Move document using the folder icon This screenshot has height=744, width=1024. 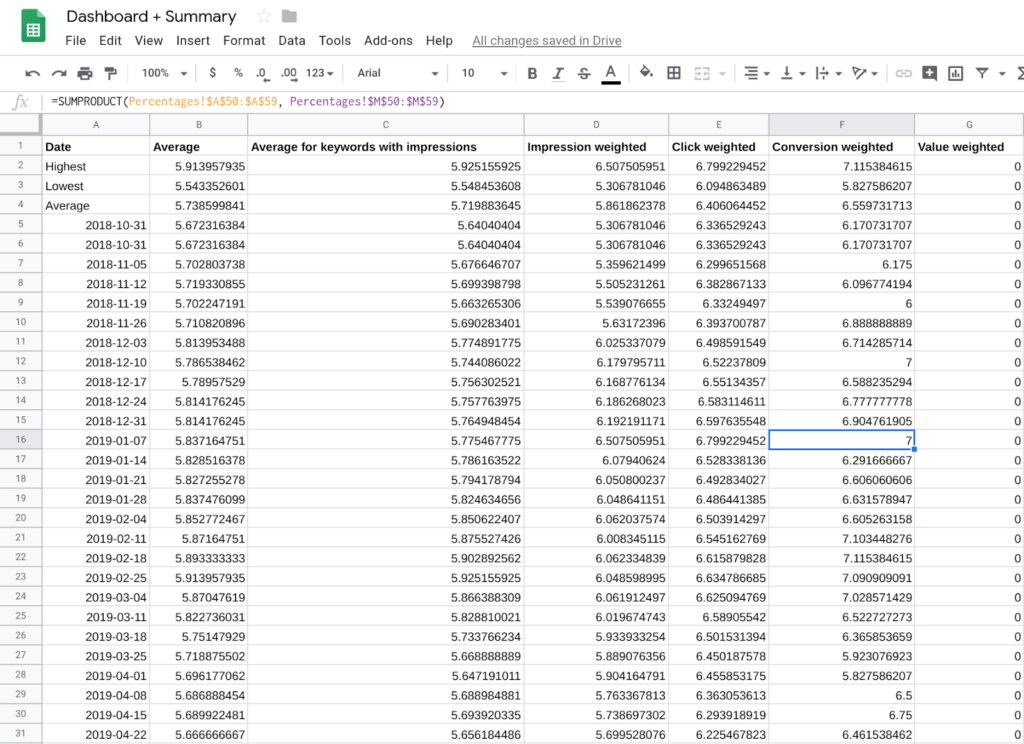[289, 16]
